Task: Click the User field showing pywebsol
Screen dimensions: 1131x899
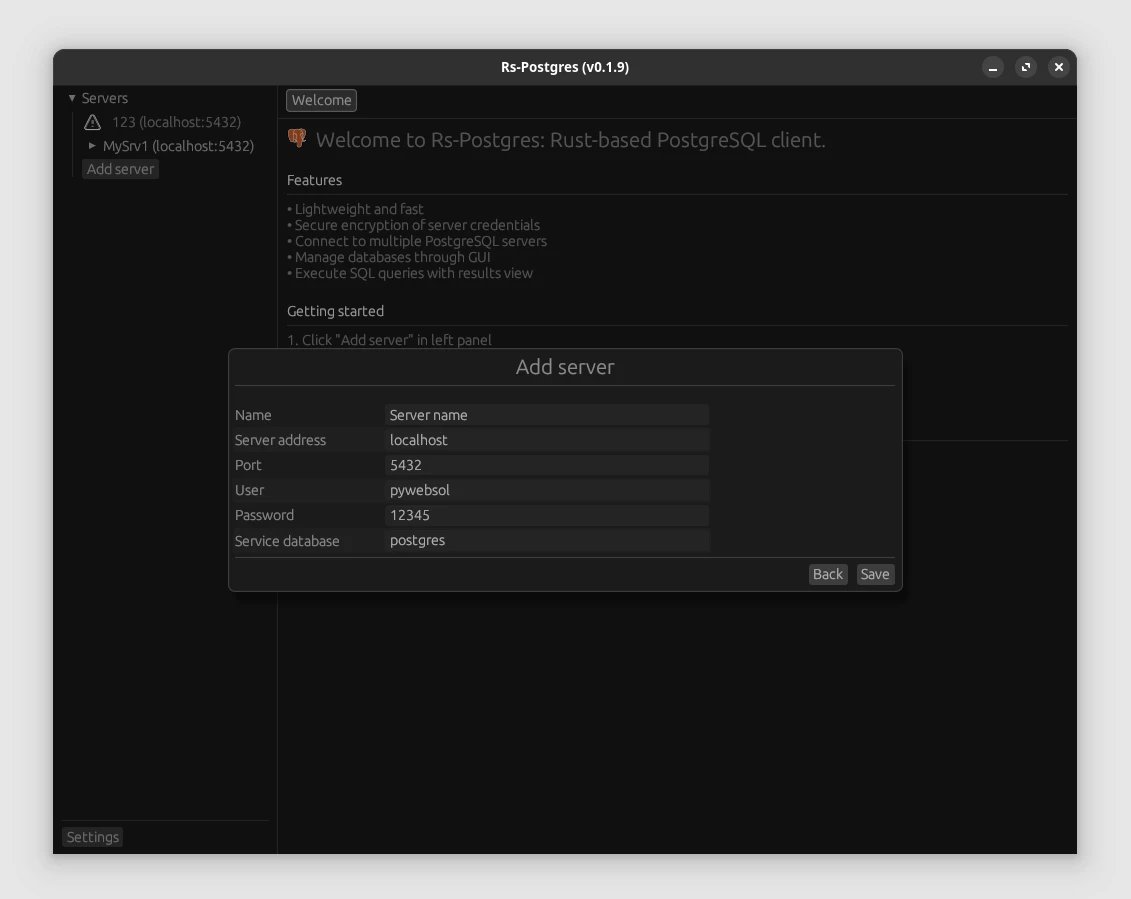Action: [547, 489]
